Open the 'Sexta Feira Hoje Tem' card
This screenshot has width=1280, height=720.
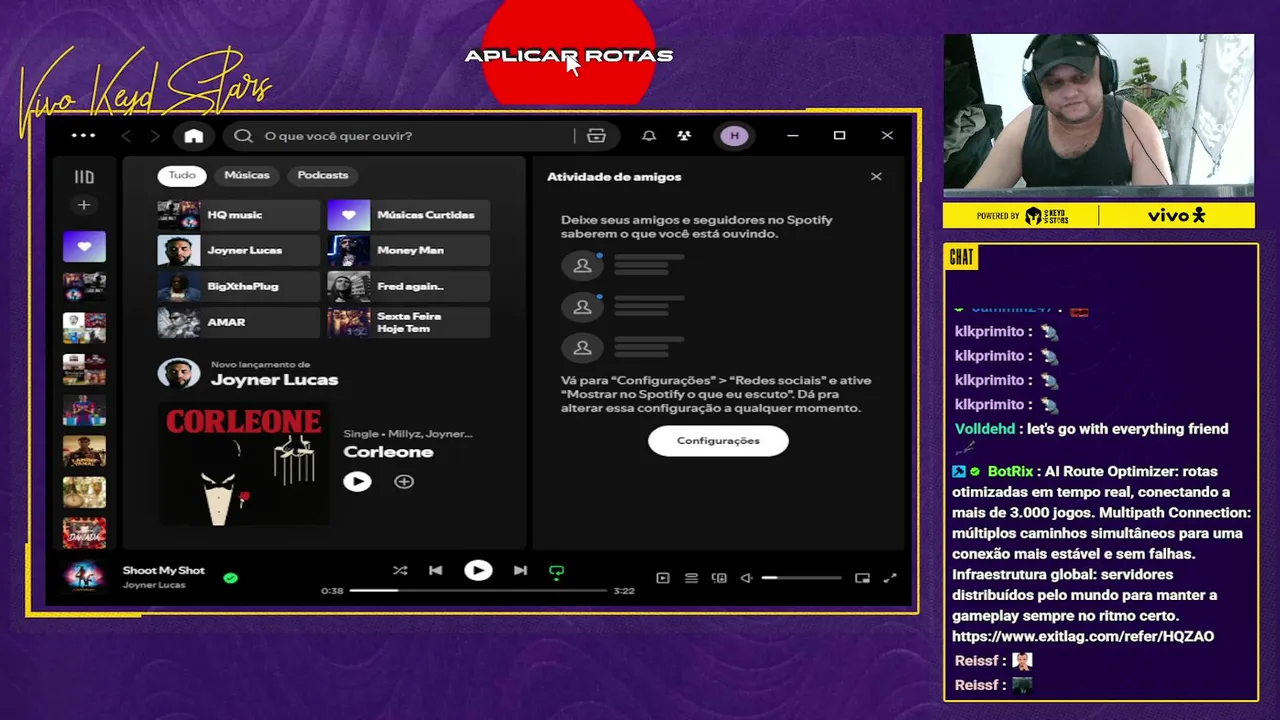(408, 322)
